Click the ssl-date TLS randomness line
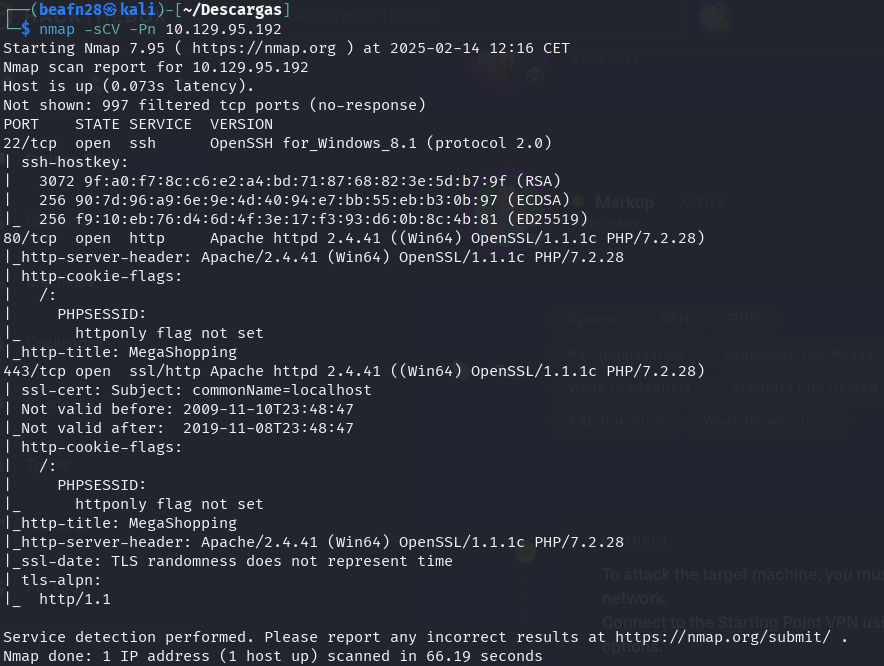The width and height of the screenshot is (884, 666). coord(237,561)
